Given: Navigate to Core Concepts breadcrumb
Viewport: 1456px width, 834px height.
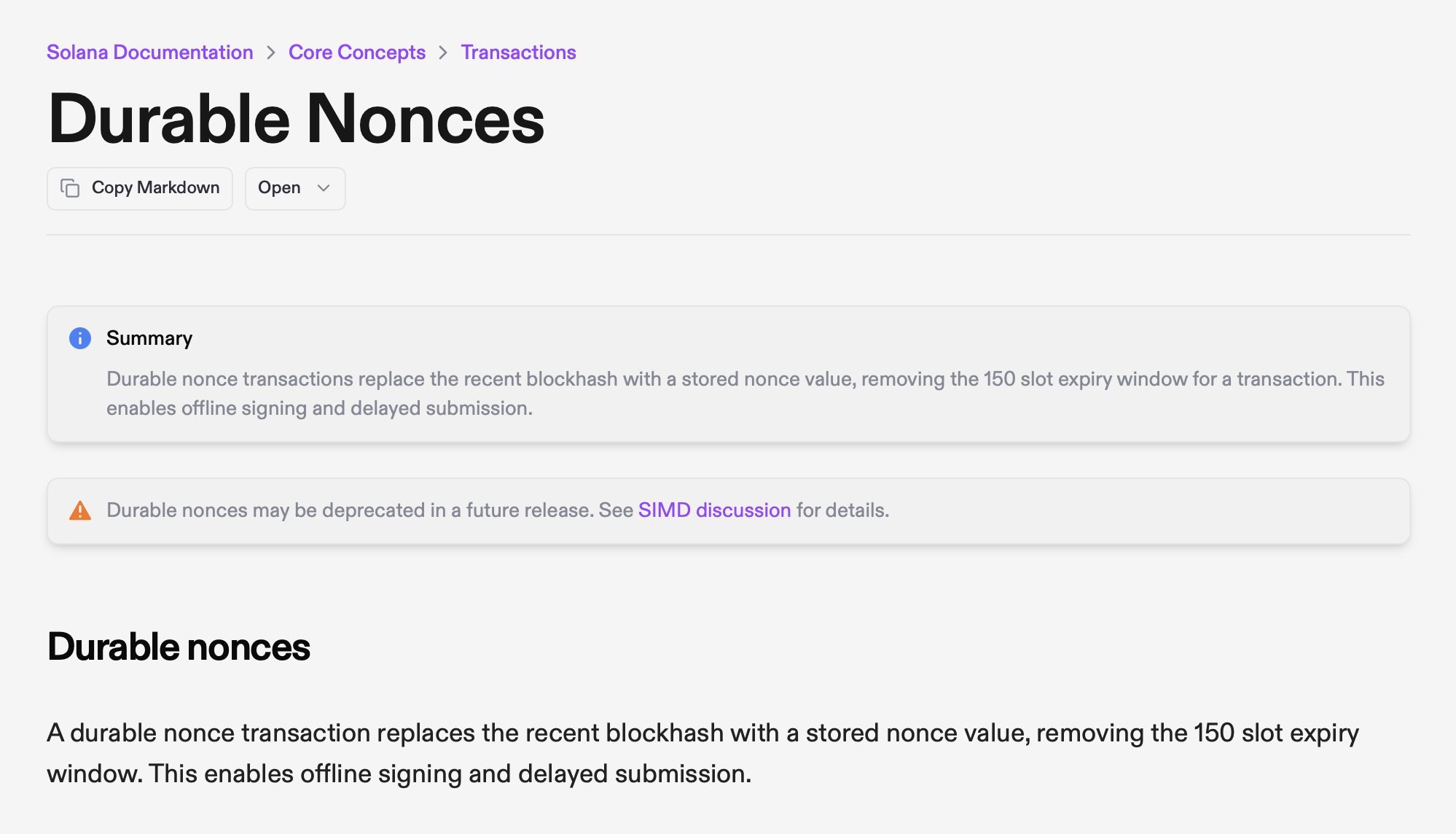Looking at the screenshot, I should click(356, 52).
